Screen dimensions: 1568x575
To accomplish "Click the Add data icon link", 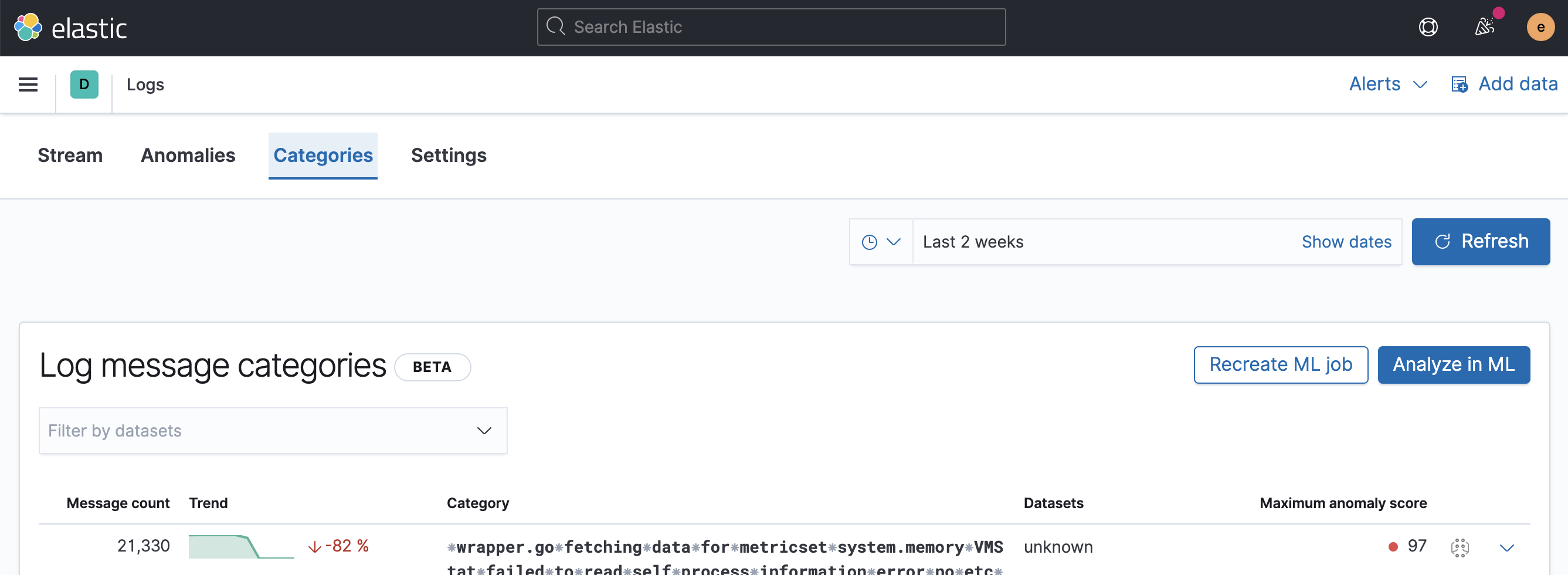I will 1504,84.
